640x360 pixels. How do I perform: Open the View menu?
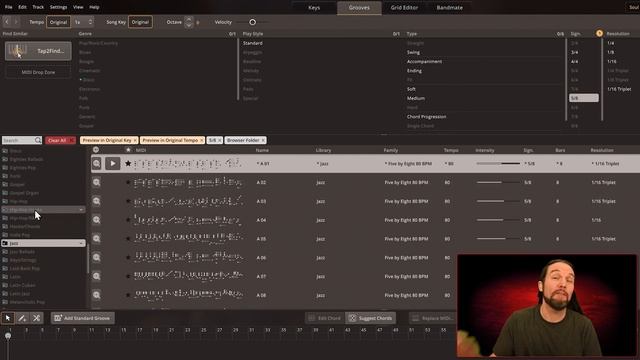tap(78, 7)
